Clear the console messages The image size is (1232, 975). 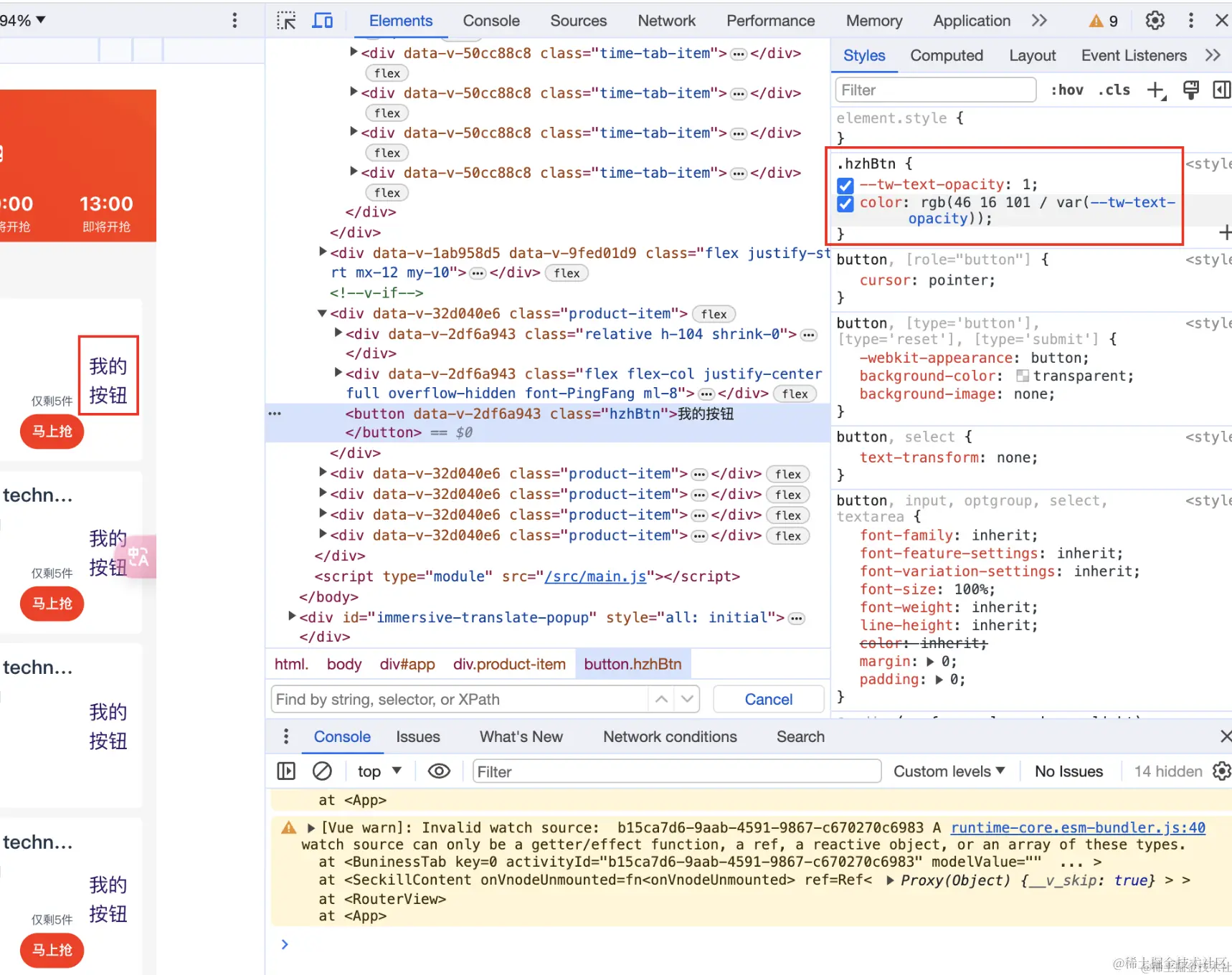[x=322, y=771]
